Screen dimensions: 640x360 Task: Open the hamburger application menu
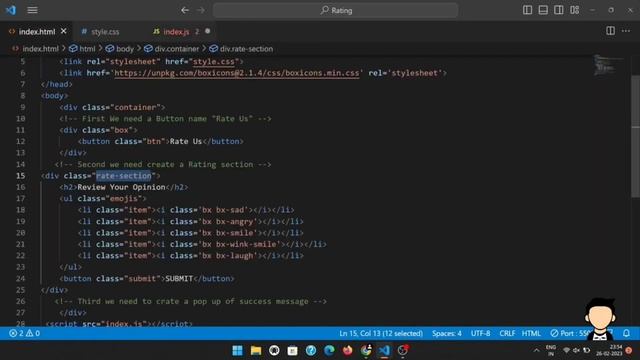pos(32,10)
